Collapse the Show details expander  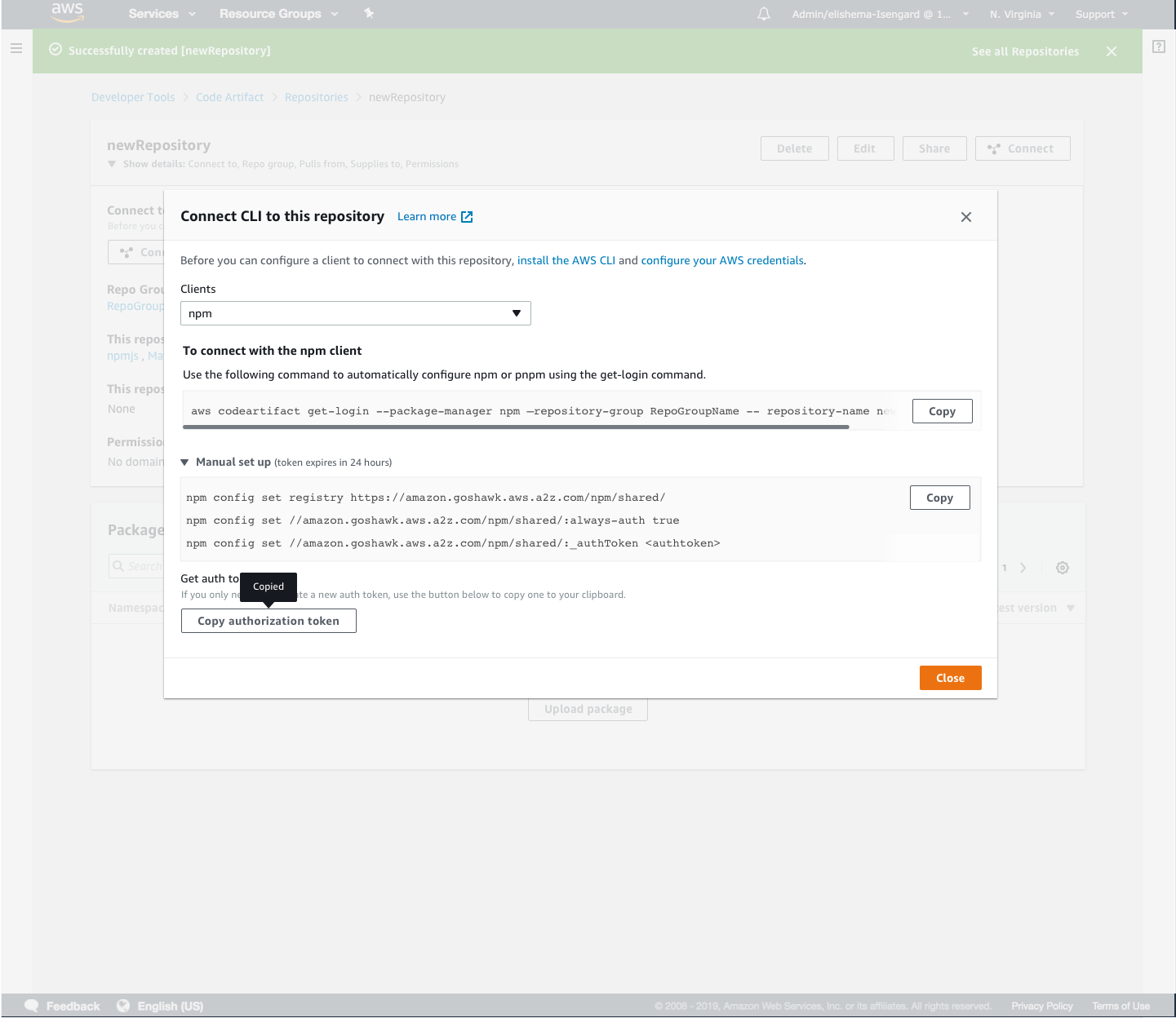[112, 164]
